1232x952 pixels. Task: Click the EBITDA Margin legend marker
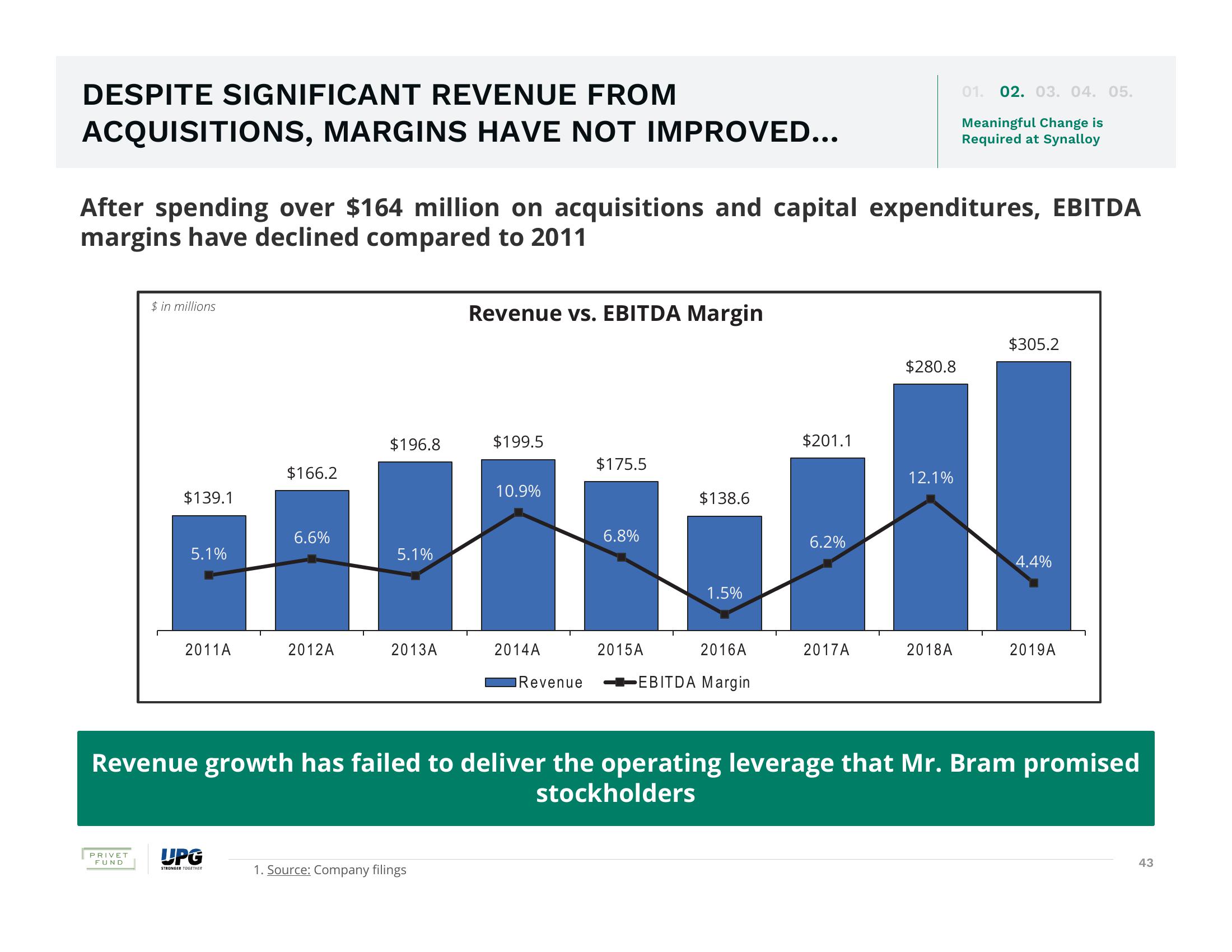click(x=620, y=683)
